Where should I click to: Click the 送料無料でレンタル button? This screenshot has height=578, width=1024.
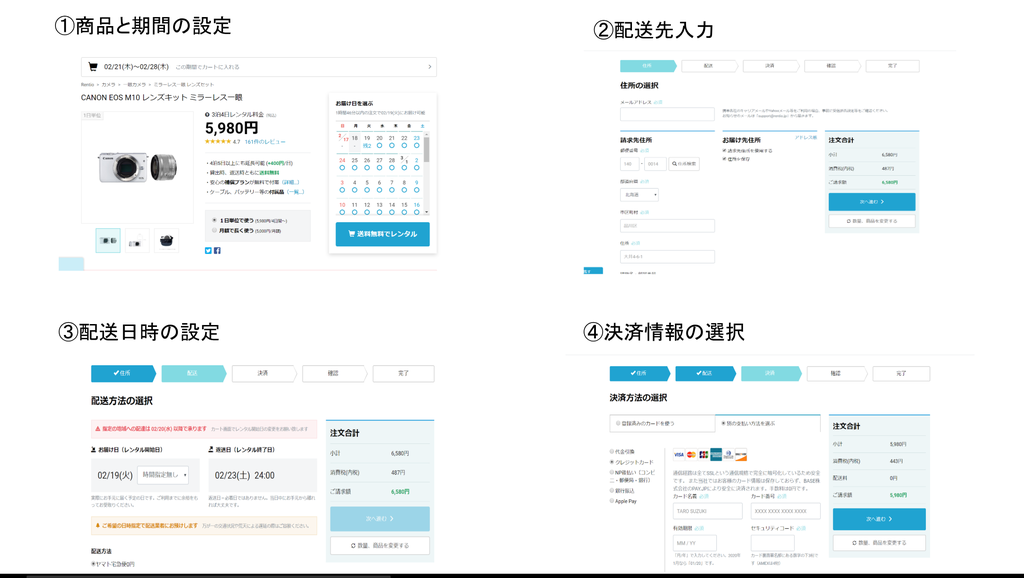[x=383, y=234]
